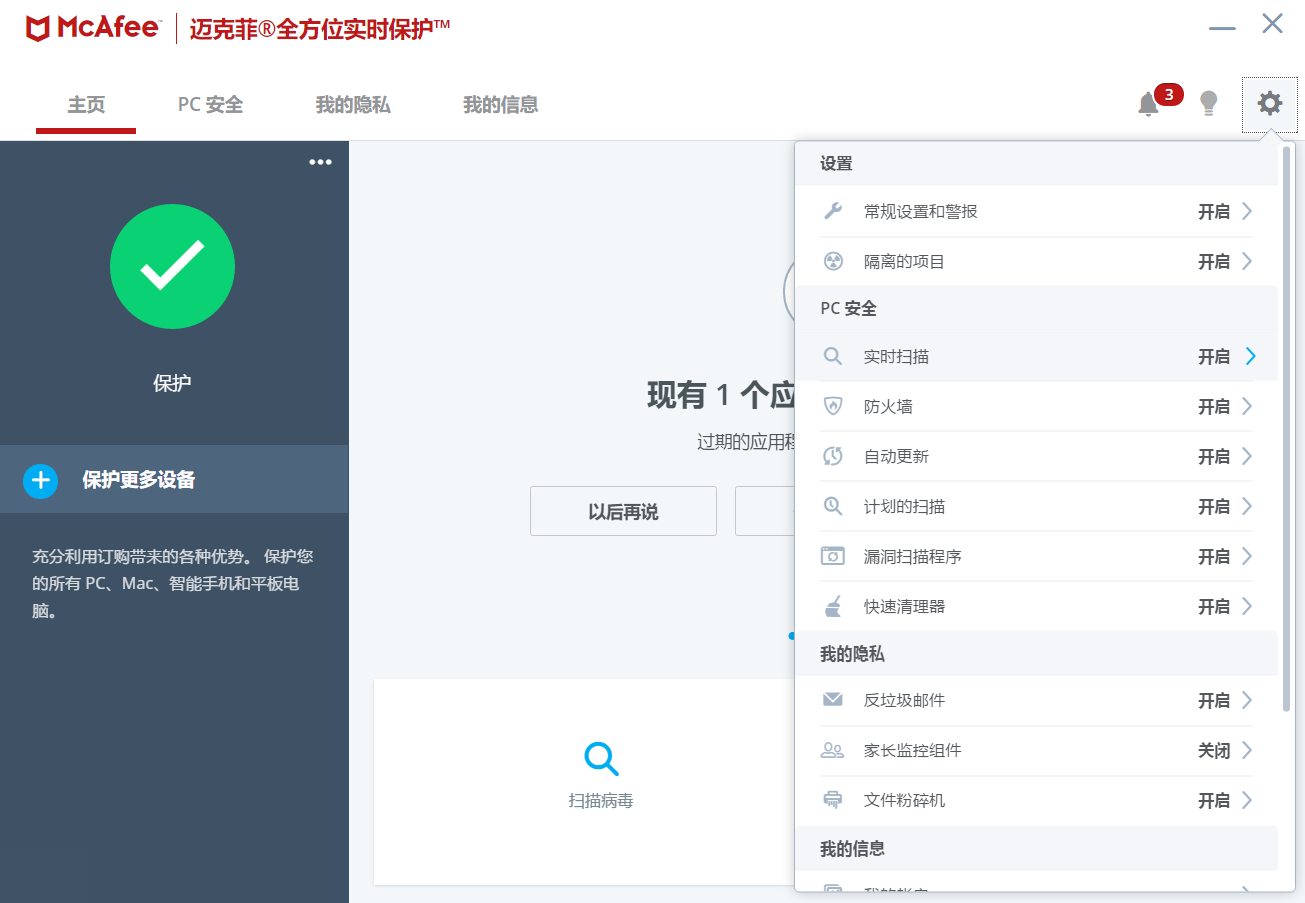Click the quarantine icon beside 隔离的项目

832,261
